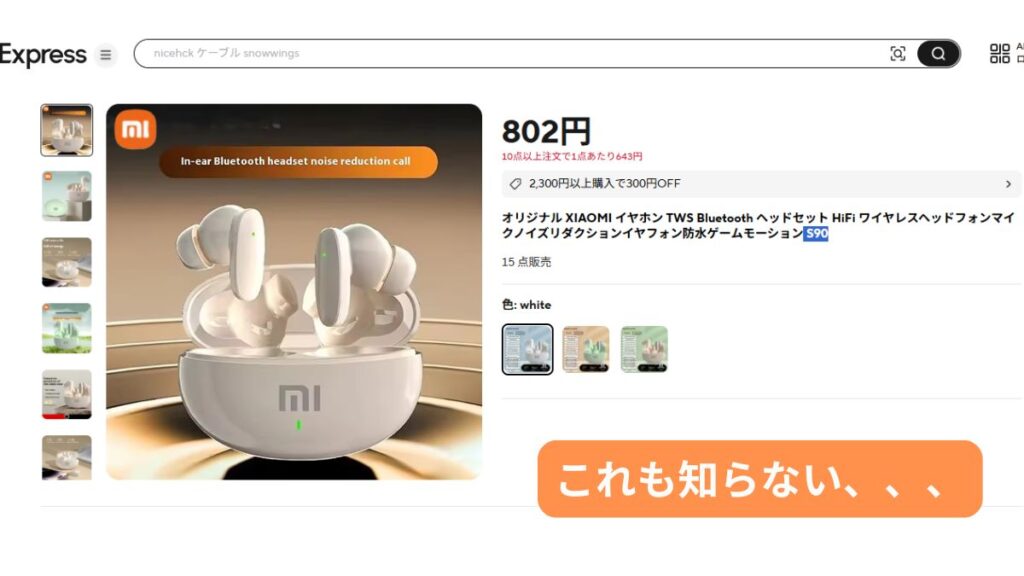This screenshot has height=576, width=1024.
Task: Click the AliExpress logo
Action: tap(43, 54)
